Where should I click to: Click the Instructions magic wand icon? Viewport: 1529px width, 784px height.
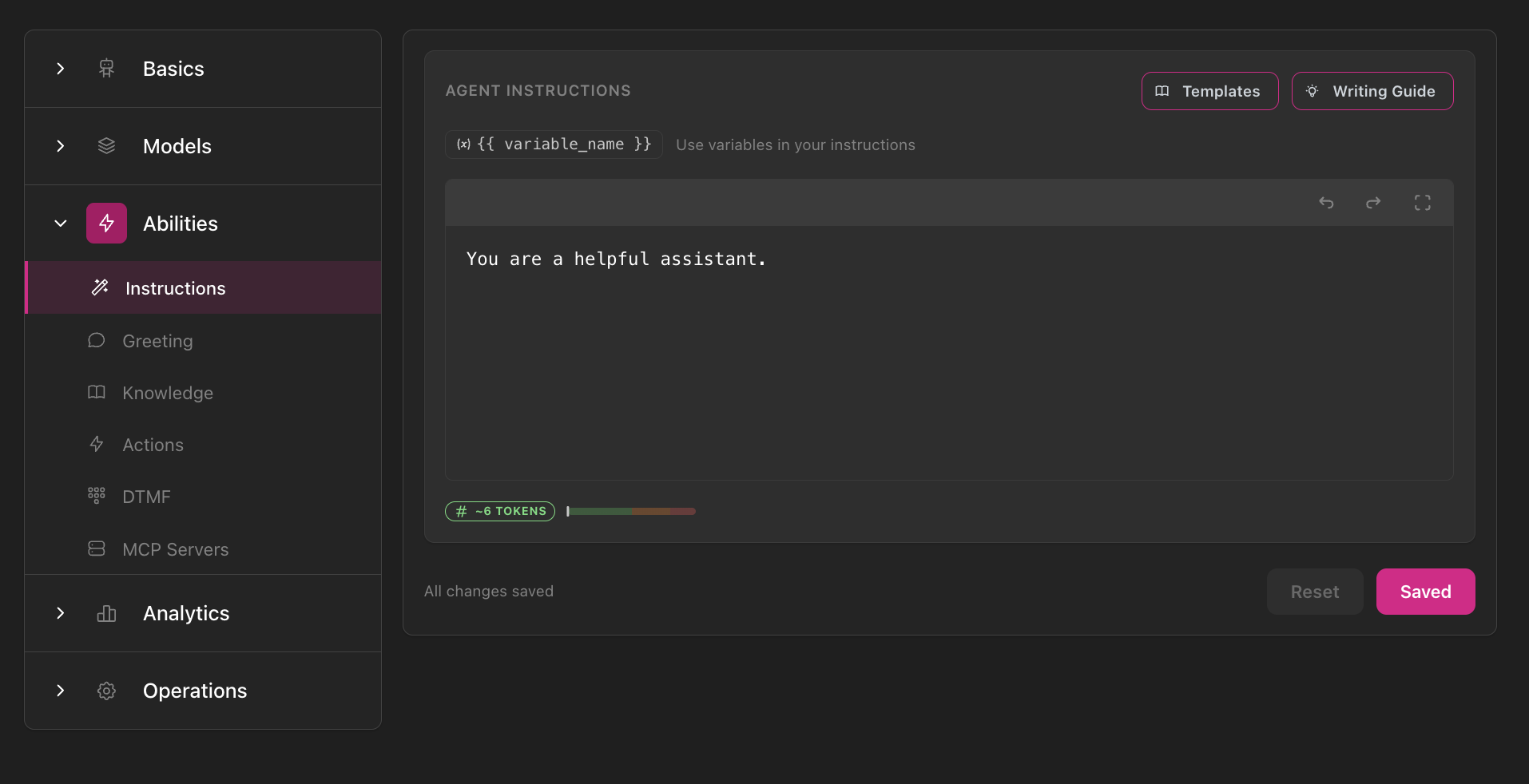[x=100, y=287]
